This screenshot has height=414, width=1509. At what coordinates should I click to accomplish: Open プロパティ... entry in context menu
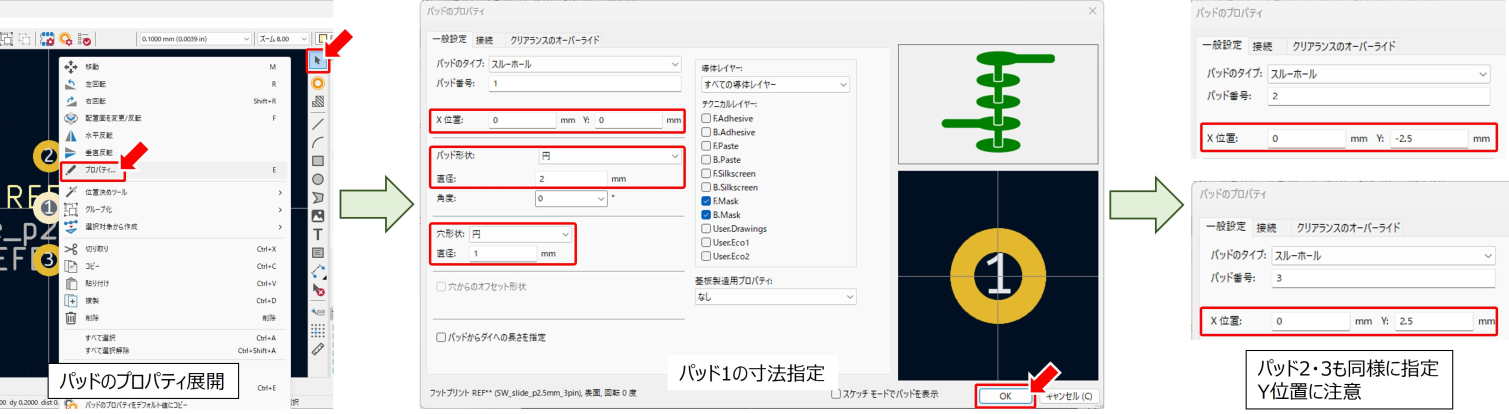coord(172,170)
